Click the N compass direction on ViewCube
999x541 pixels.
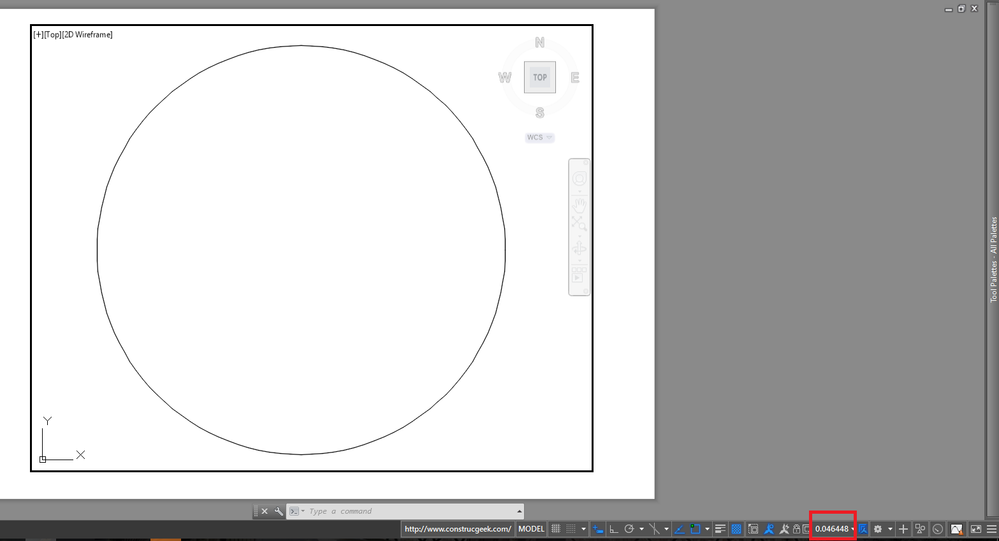[x=540, y=43]
